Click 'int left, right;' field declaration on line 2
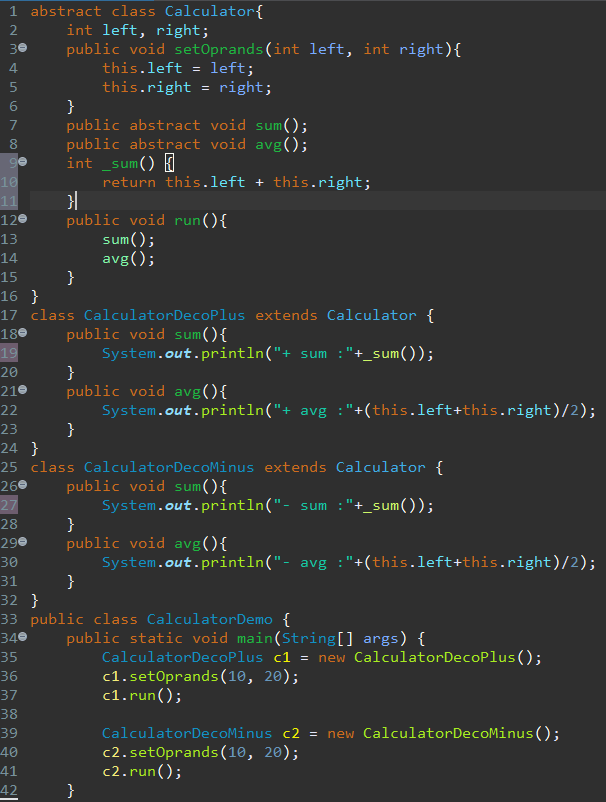 138,31
